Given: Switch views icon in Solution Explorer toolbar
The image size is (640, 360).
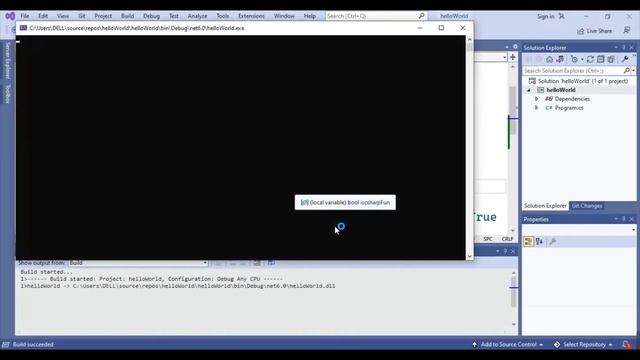Looking at the screenshot, I should [x=560, y=59].
